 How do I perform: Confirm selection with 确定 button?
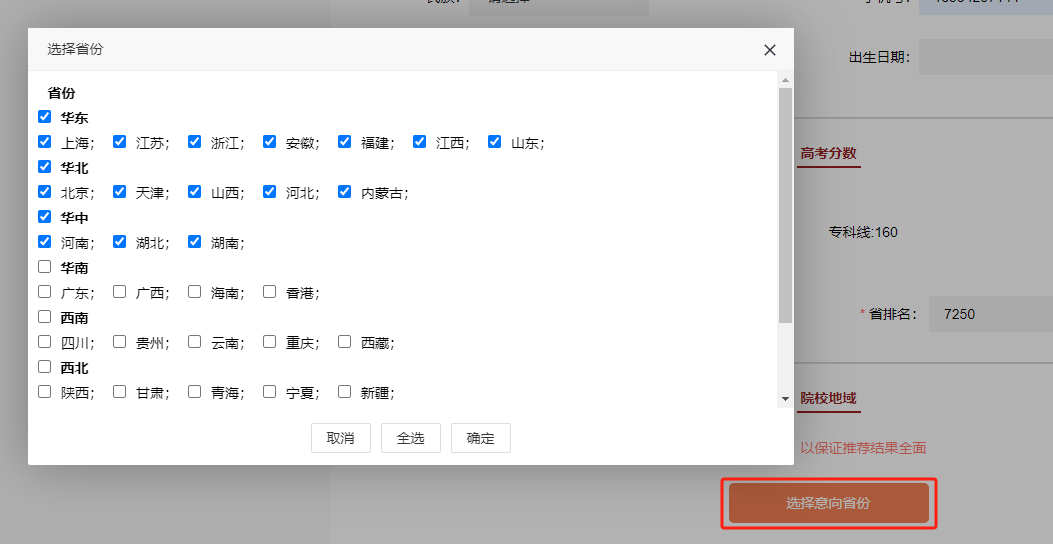point(481,438)
